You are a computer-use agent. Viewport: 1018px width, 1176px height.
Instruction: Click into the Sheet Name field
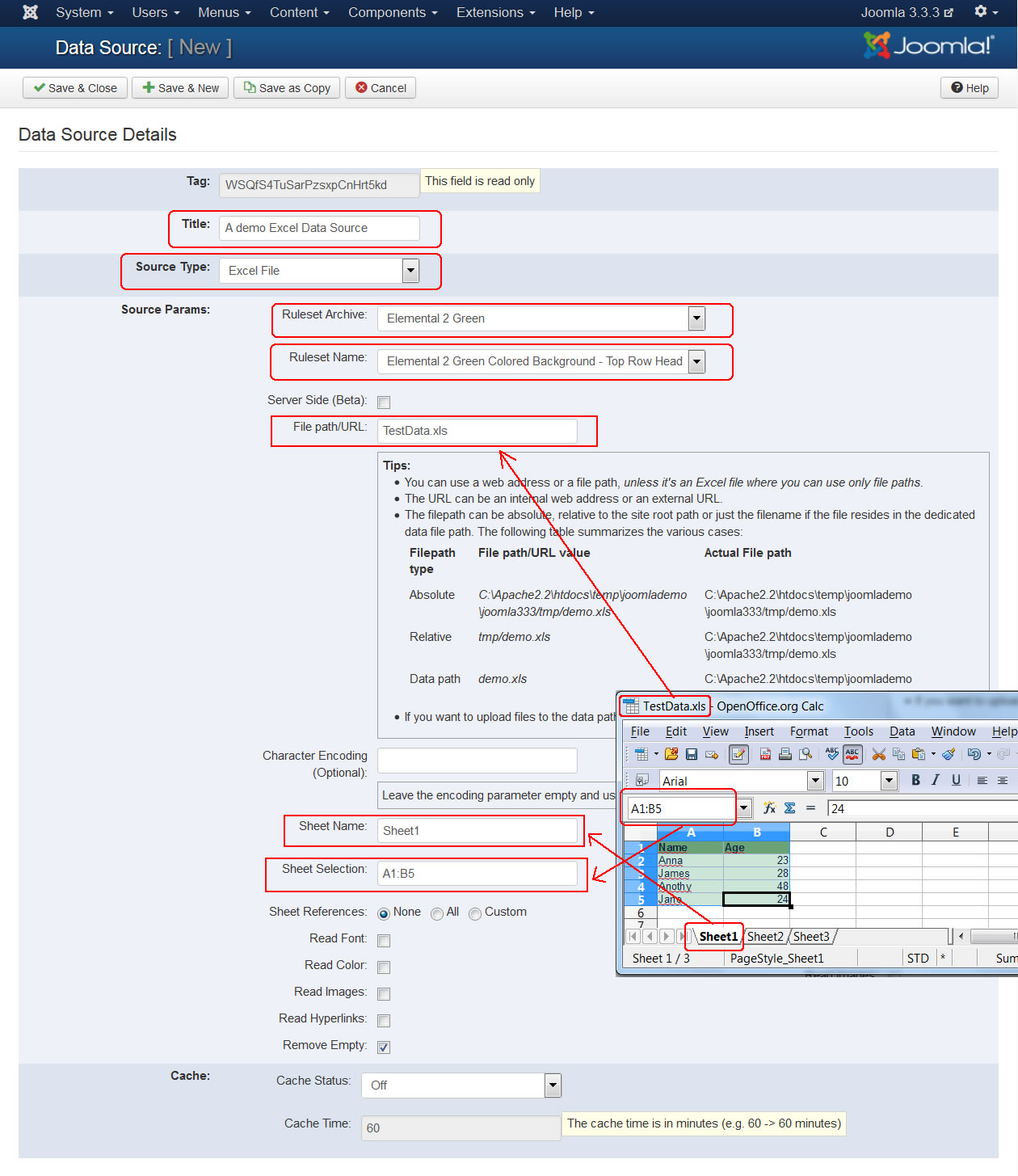[x=477, y=831]
